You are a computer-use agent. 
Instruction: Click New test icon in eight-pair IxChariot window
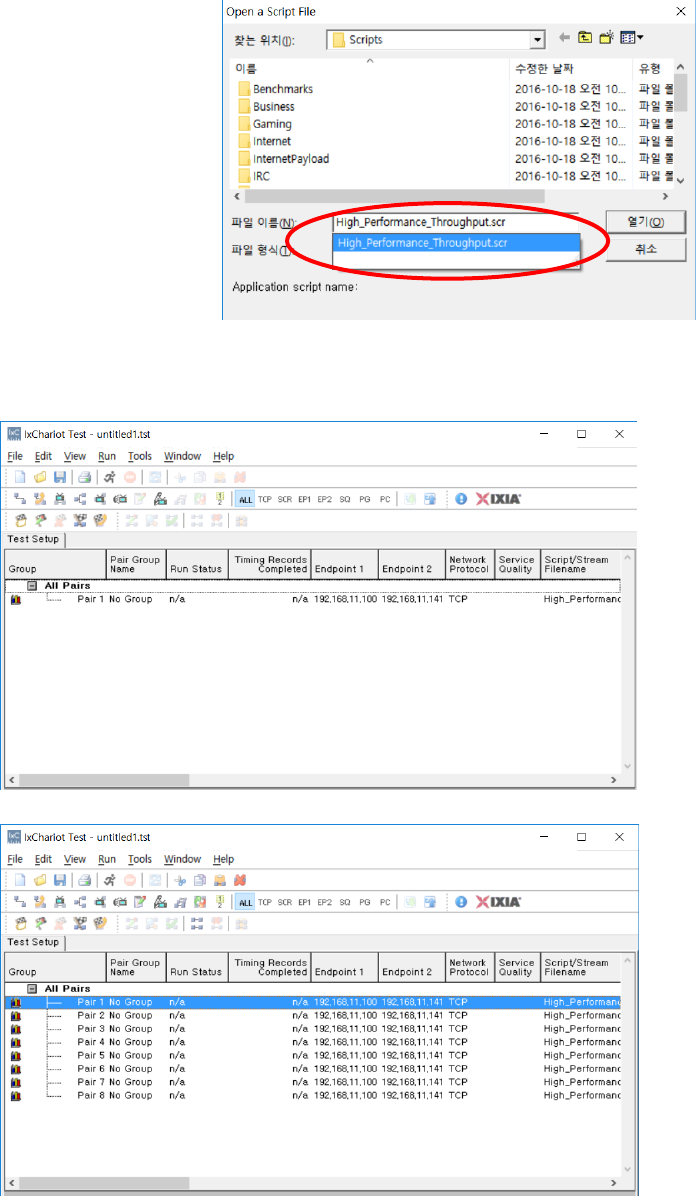[21, 880]
